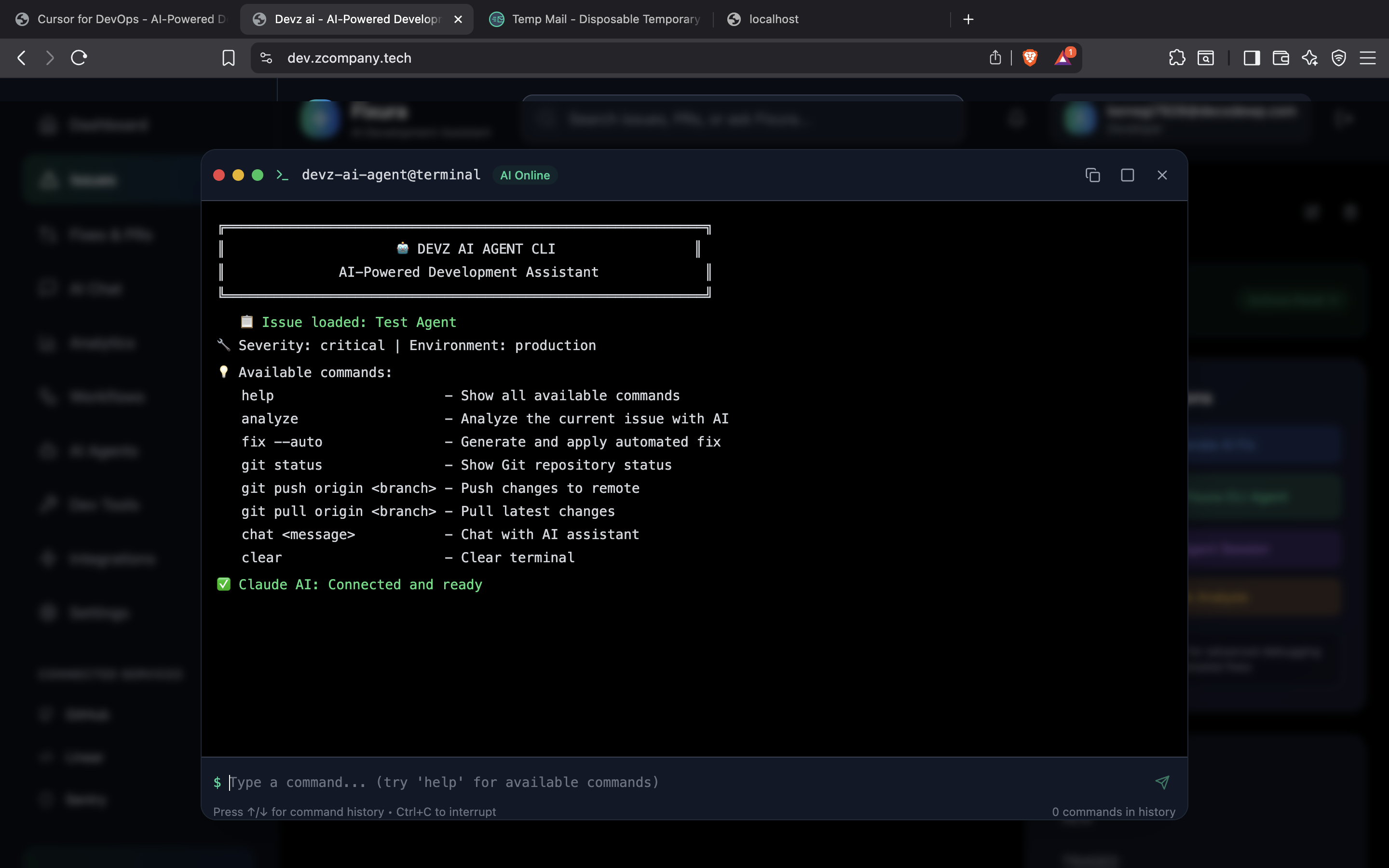Open the Brave Wallet icon
The image size is (1389, 868).
point(1280,58)
